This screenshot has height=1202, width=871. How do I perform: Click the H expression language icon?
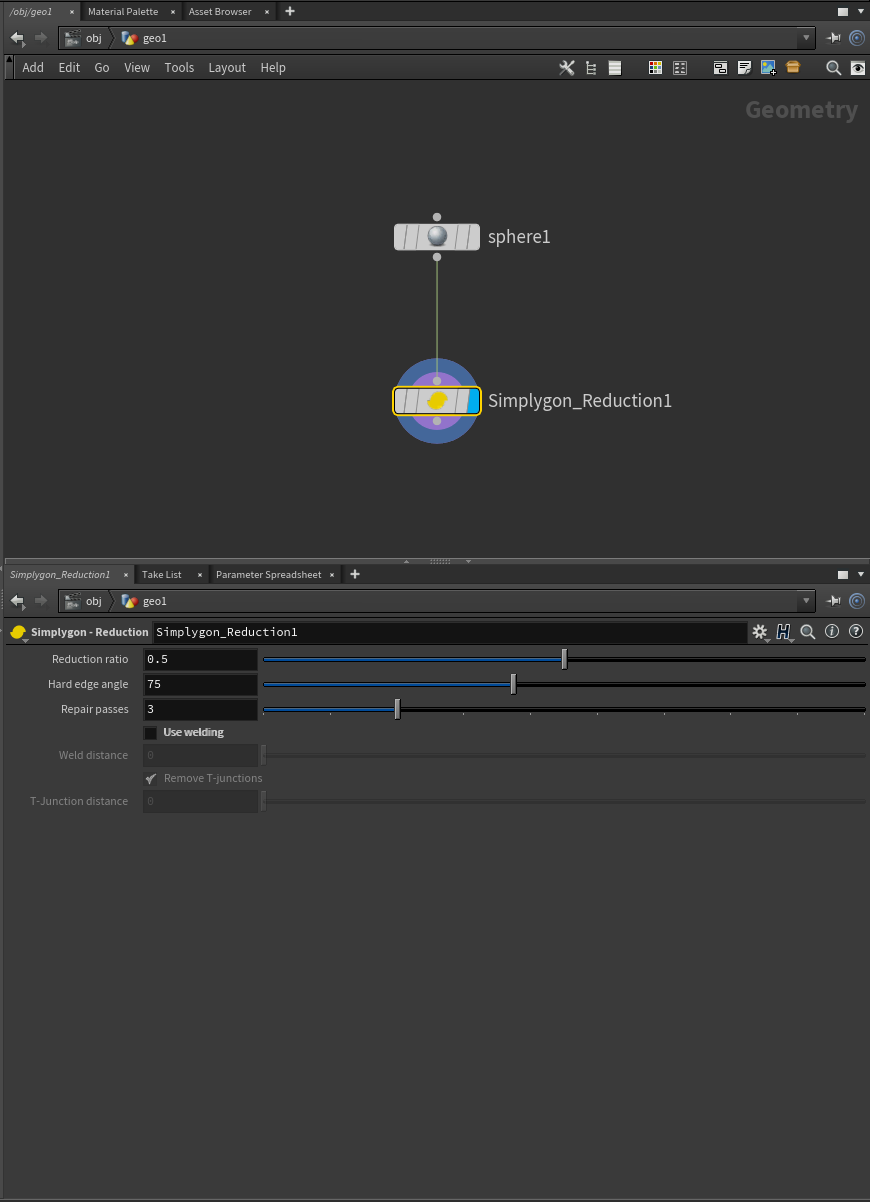[x=784, y=632]
